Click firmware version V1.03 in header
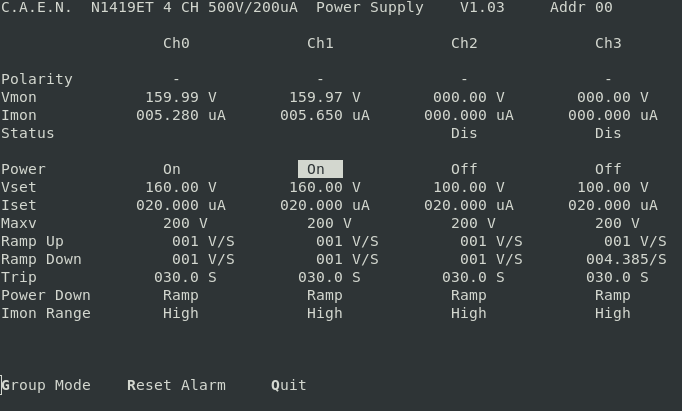 click(482, 7)
